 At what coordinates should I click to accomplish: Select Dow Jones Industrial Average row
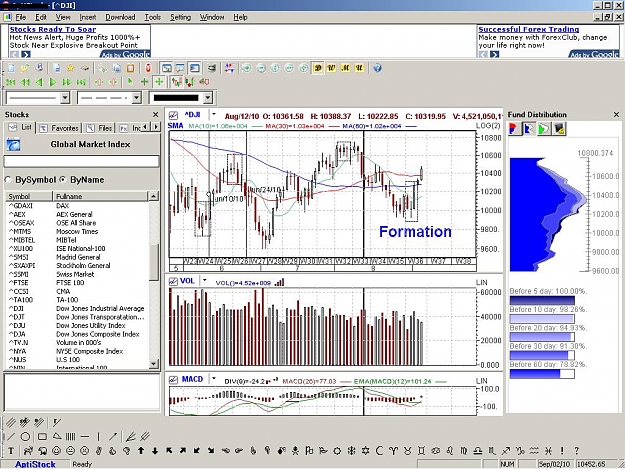(77, 308)
